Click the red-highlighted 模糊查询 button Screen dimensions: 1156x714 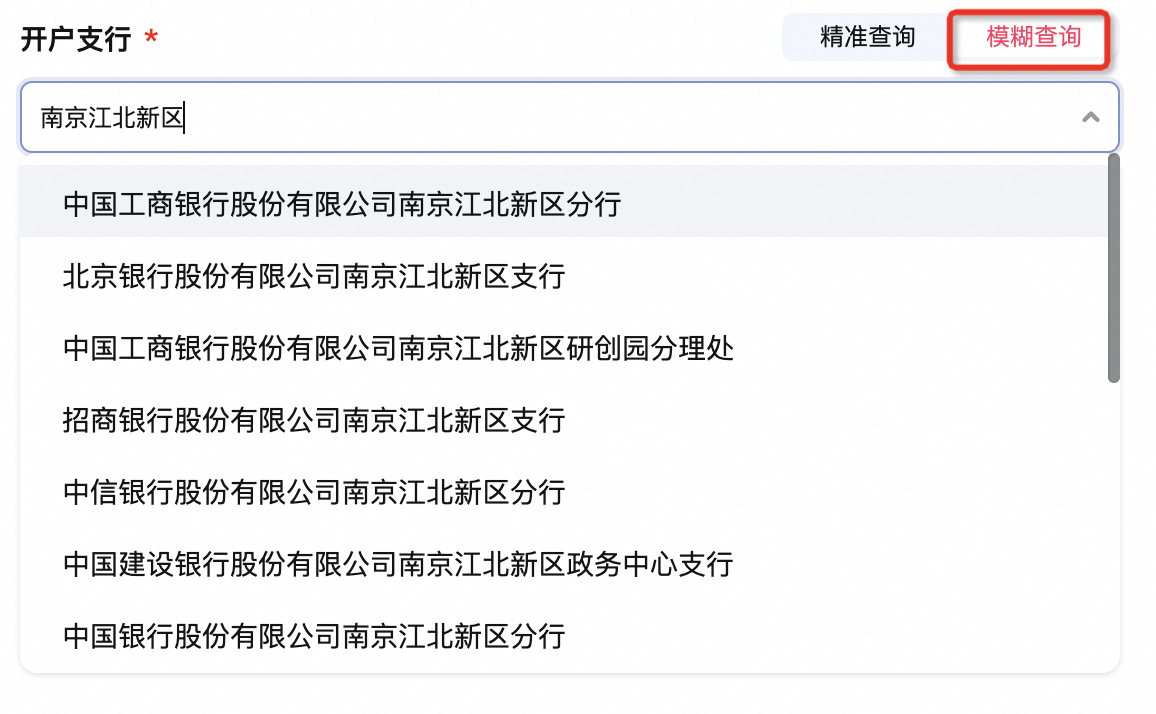tap(1028, 37)
